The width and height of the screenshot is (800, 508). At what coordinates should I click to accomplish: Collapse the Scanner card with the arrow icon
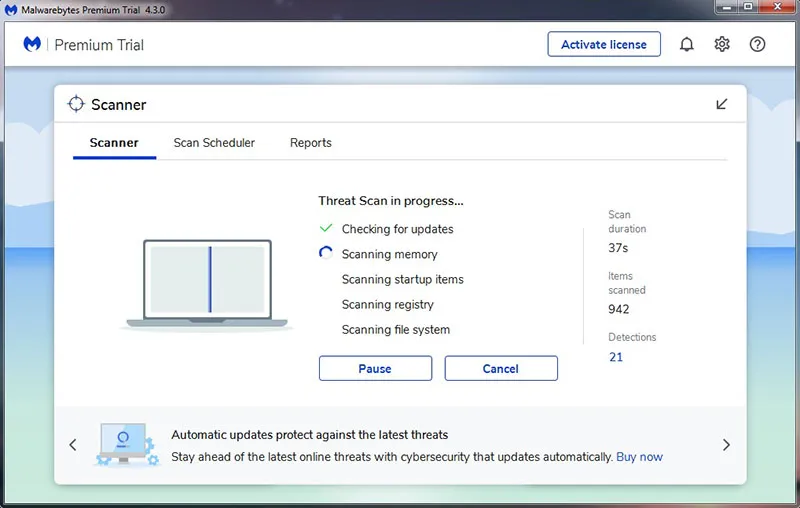pos(721,104)
